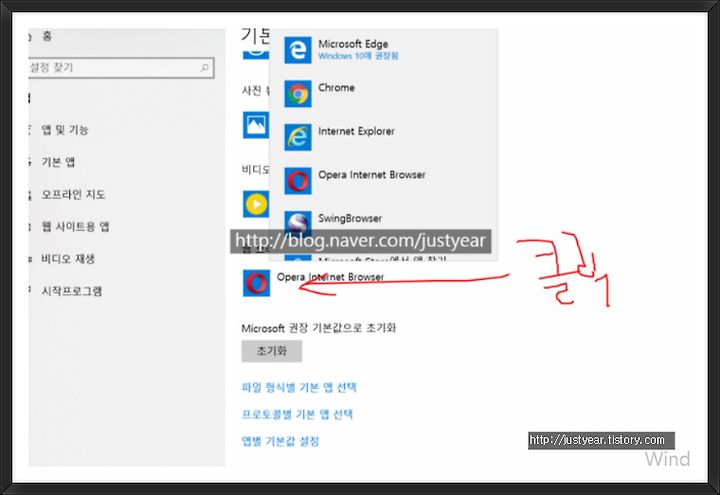The height and width of the screenshot is (495, 720).
Task: Open 앱 및 기능 section
Action: [x=65, y=130]
